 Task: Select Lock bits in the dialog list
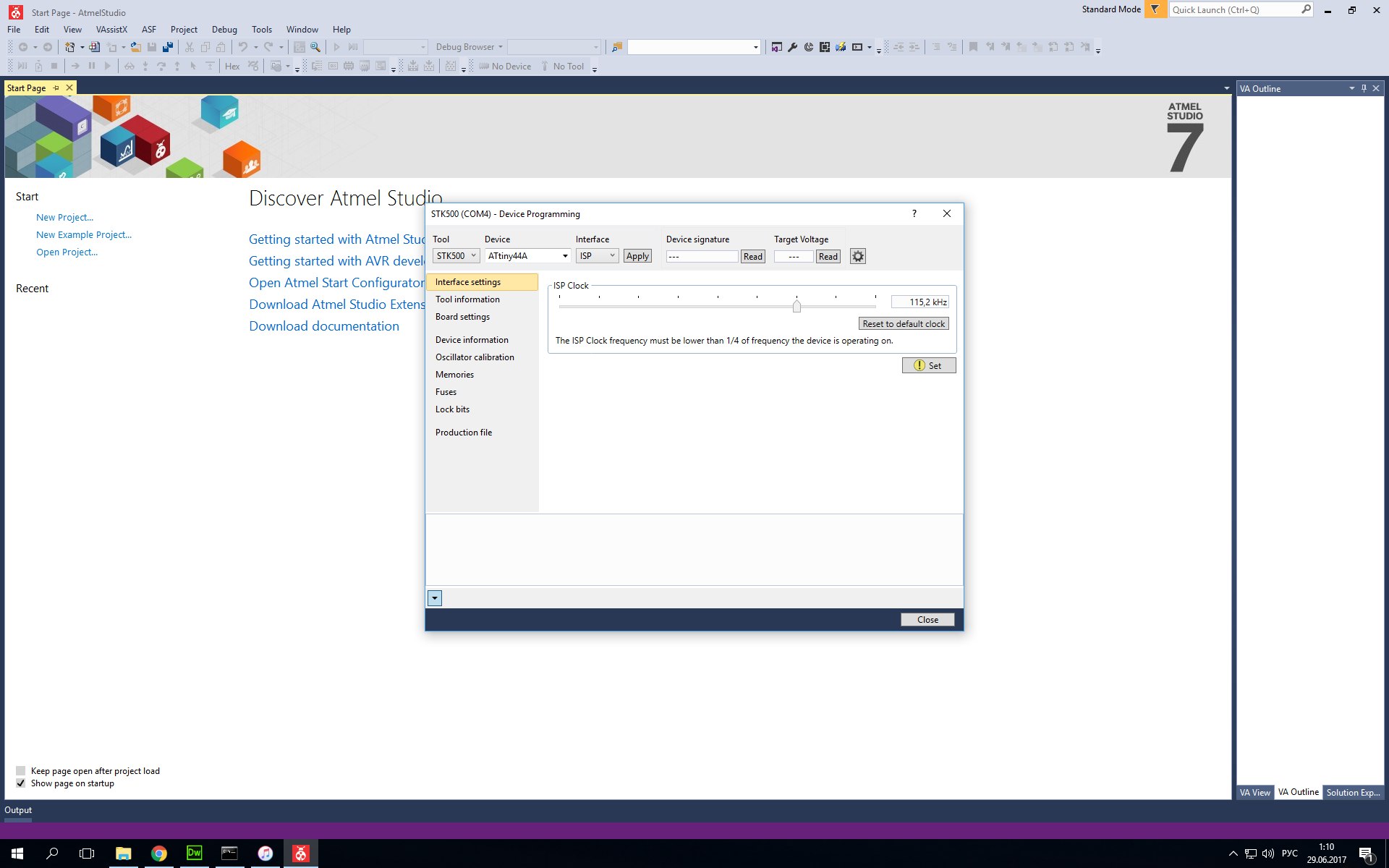[x=452, y=409]
